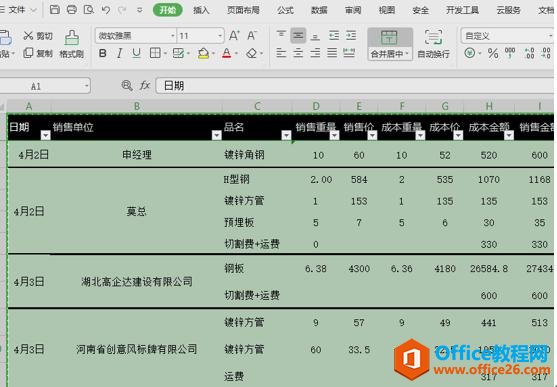This screenshot has height=387, width=557.
Task: Switch to the 开始 (Home) tab
Action: point(168,10)
